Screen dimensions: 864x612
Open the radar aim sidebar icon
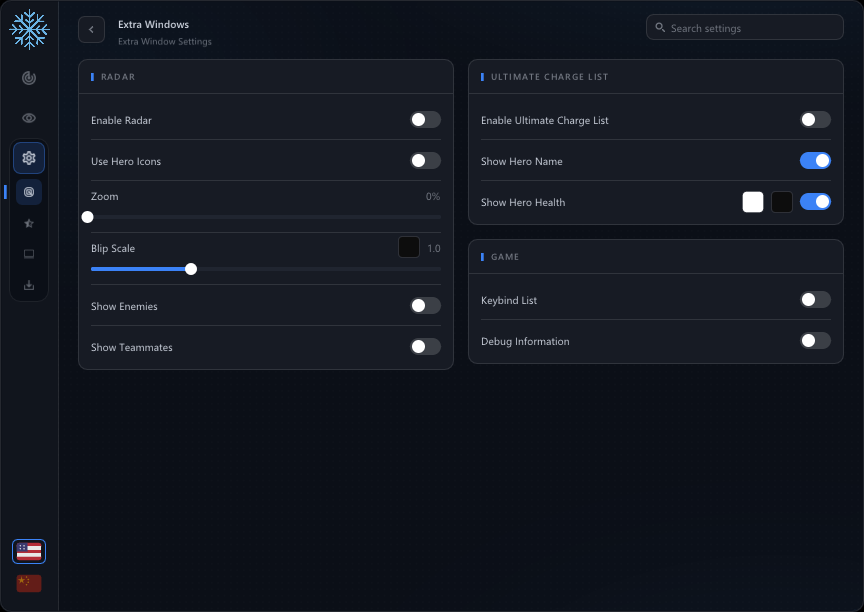[x=29, y=78]
